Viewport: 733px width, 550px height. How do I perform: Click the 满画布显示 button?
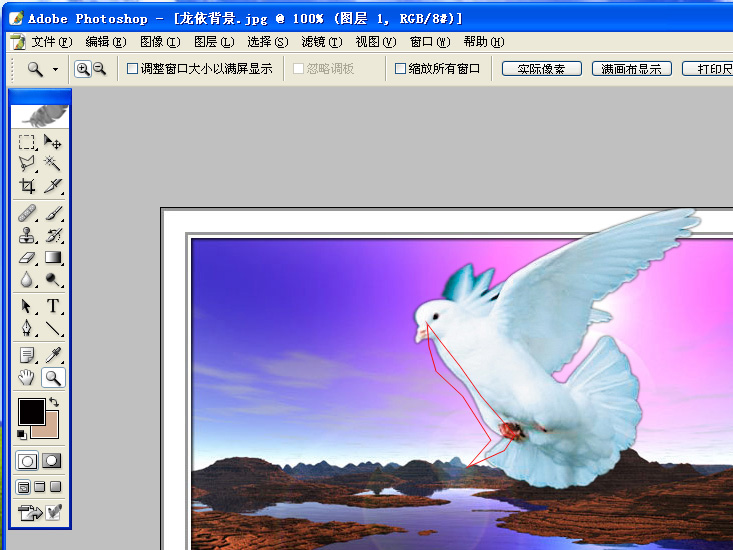click(x=632, y=69)
